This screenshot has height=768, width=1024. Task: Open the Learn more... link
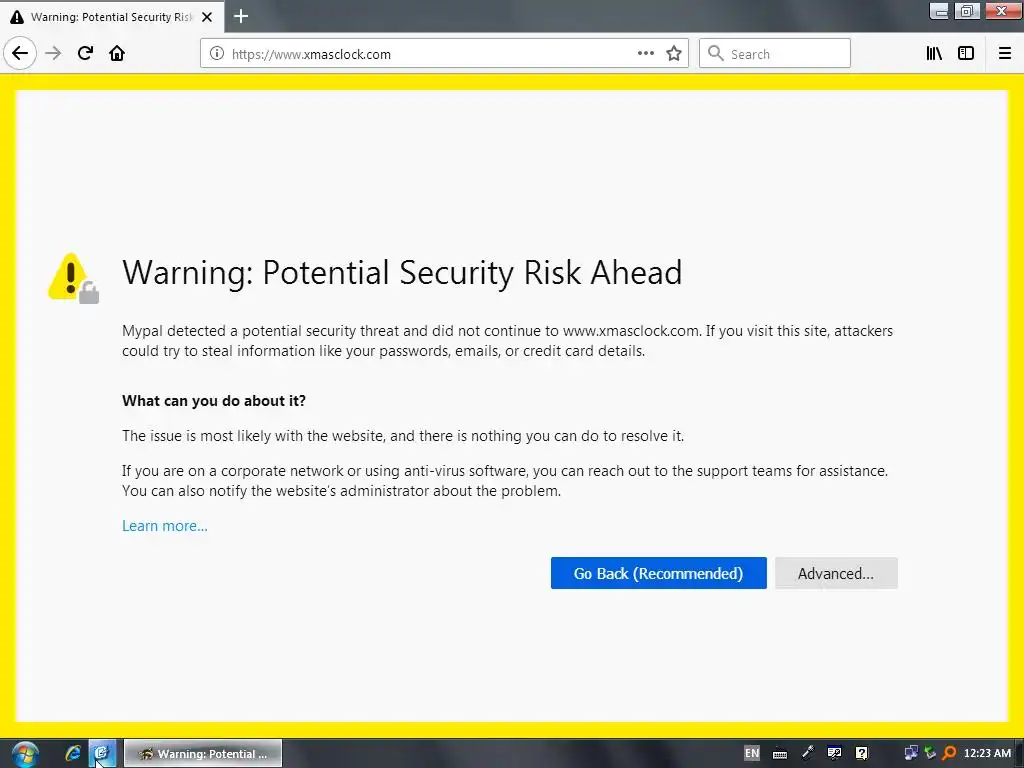pyautogui.click(x=165, y=526)
